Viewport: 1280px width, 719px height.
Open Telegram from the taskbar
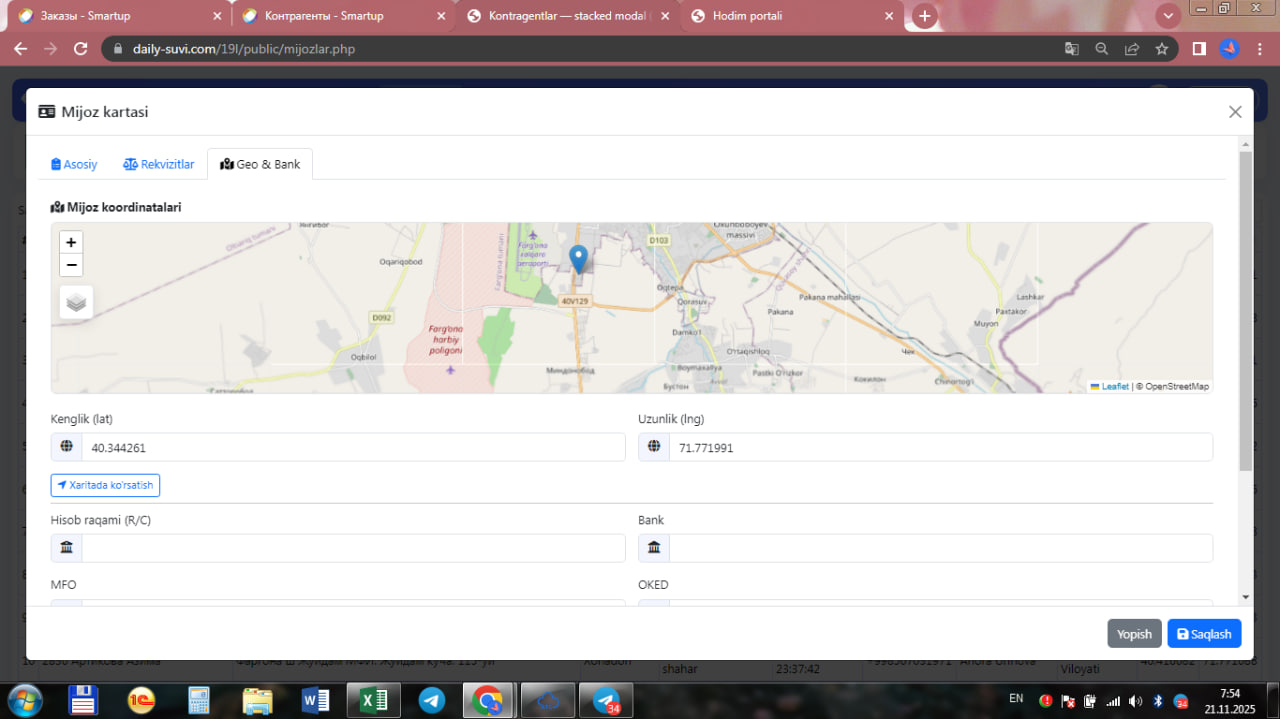432,700
